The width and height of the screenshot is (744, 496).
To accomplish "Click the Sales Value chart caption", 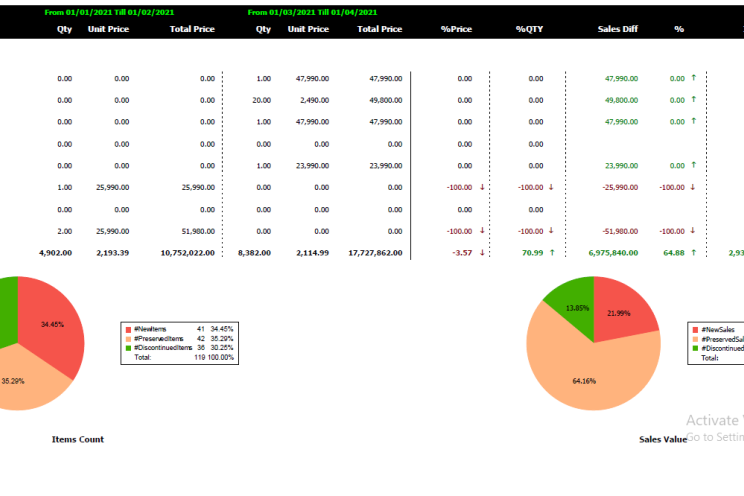I will coord(663,440).
